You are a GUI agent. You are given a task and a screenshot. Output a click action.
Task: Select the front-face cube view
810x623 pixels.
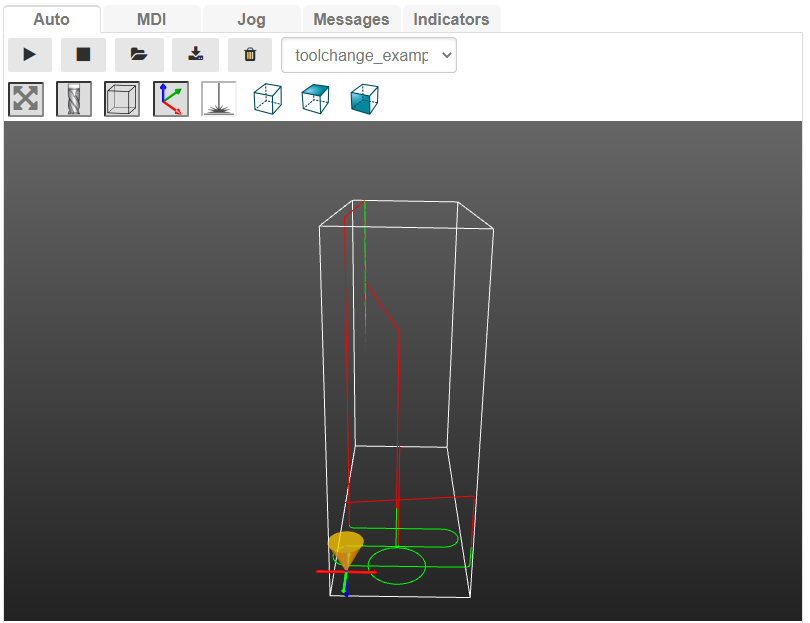pyautogui.click(x=364, y=99)
